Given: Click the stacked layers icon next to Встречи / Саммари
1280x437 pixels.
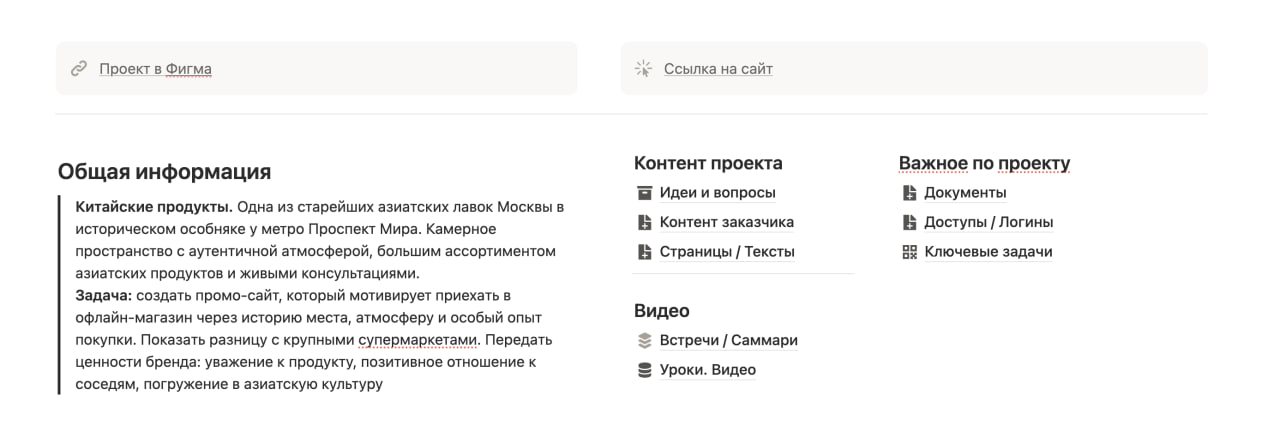Looking at the screenshot, I should coord(644,340).
